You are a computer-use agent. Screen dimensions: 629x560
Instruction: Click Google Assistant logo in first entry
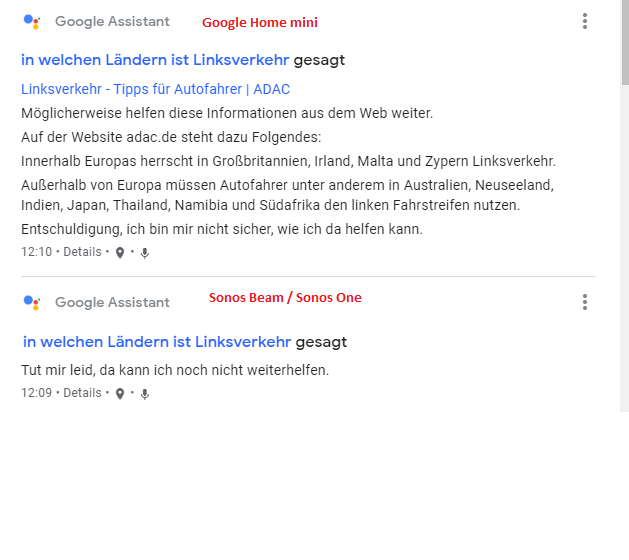pos(32,22)
